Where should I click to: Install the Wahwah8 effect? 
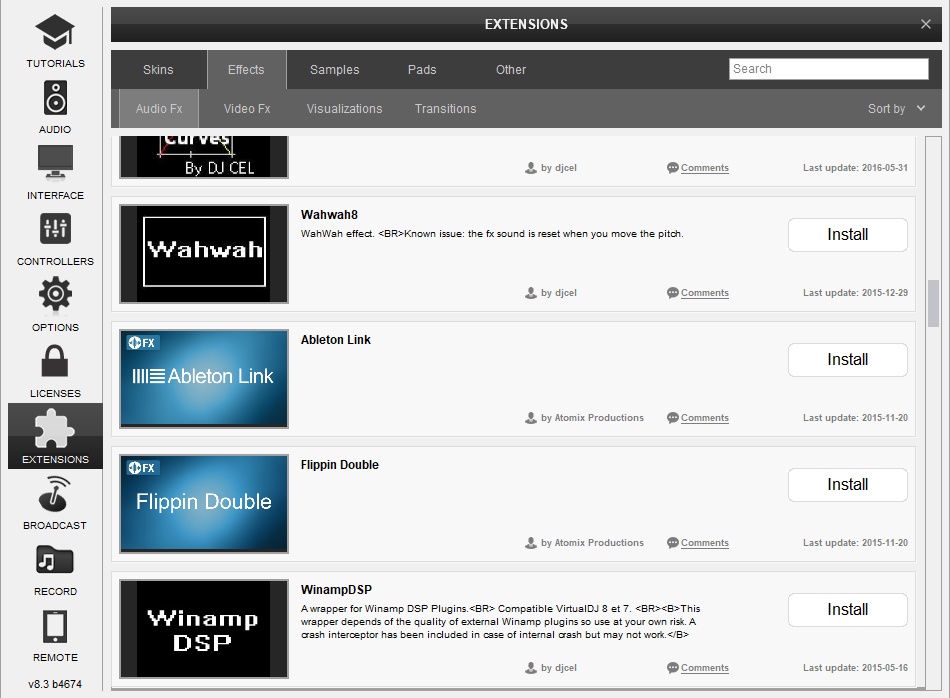click(x=847, y=234)
